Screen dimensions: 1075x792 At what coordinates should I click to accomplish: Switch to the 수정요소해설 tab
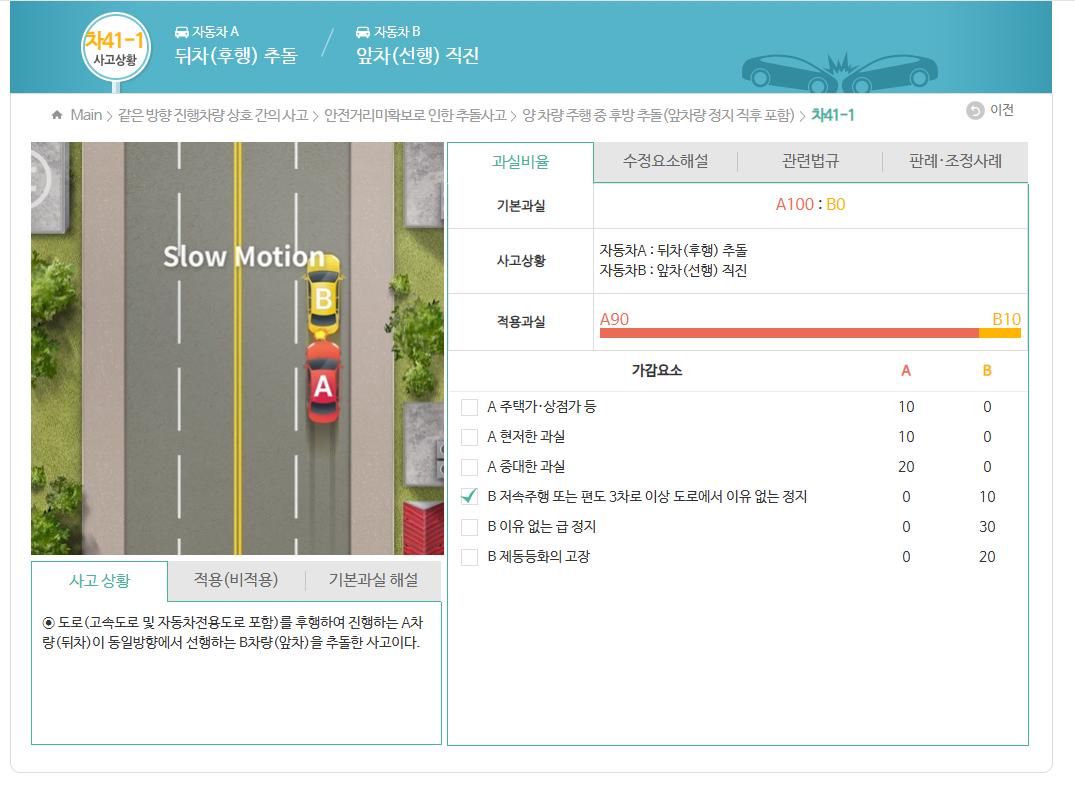coord(665,161)
